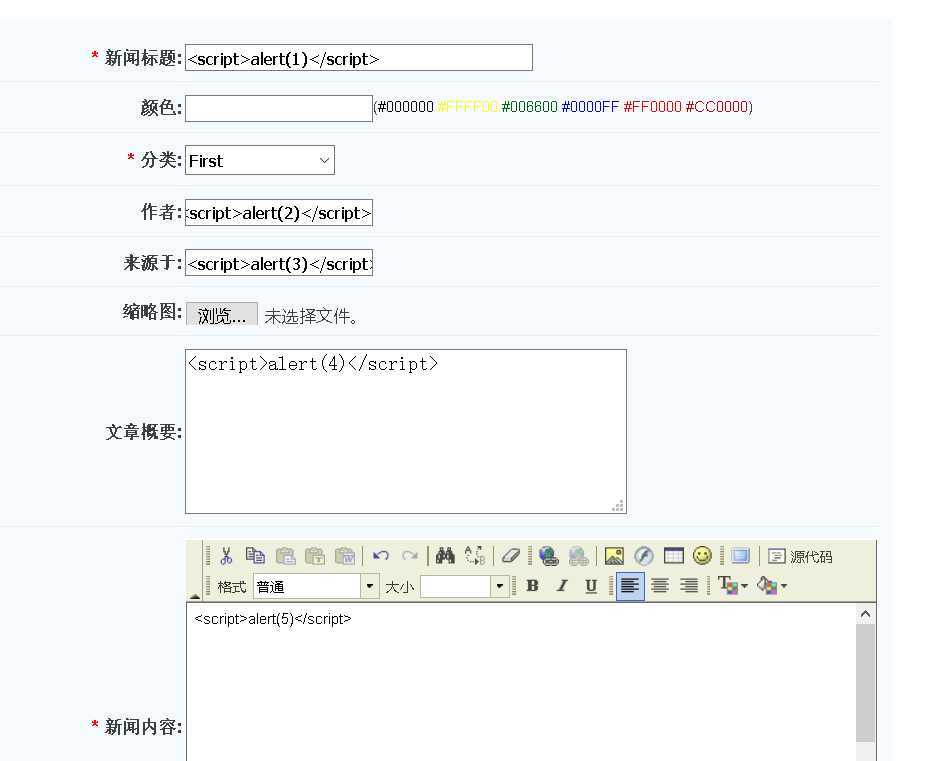Maximize the editor with fit-window icon
Viewport: 944px width, 761px height.
[741, 556]
